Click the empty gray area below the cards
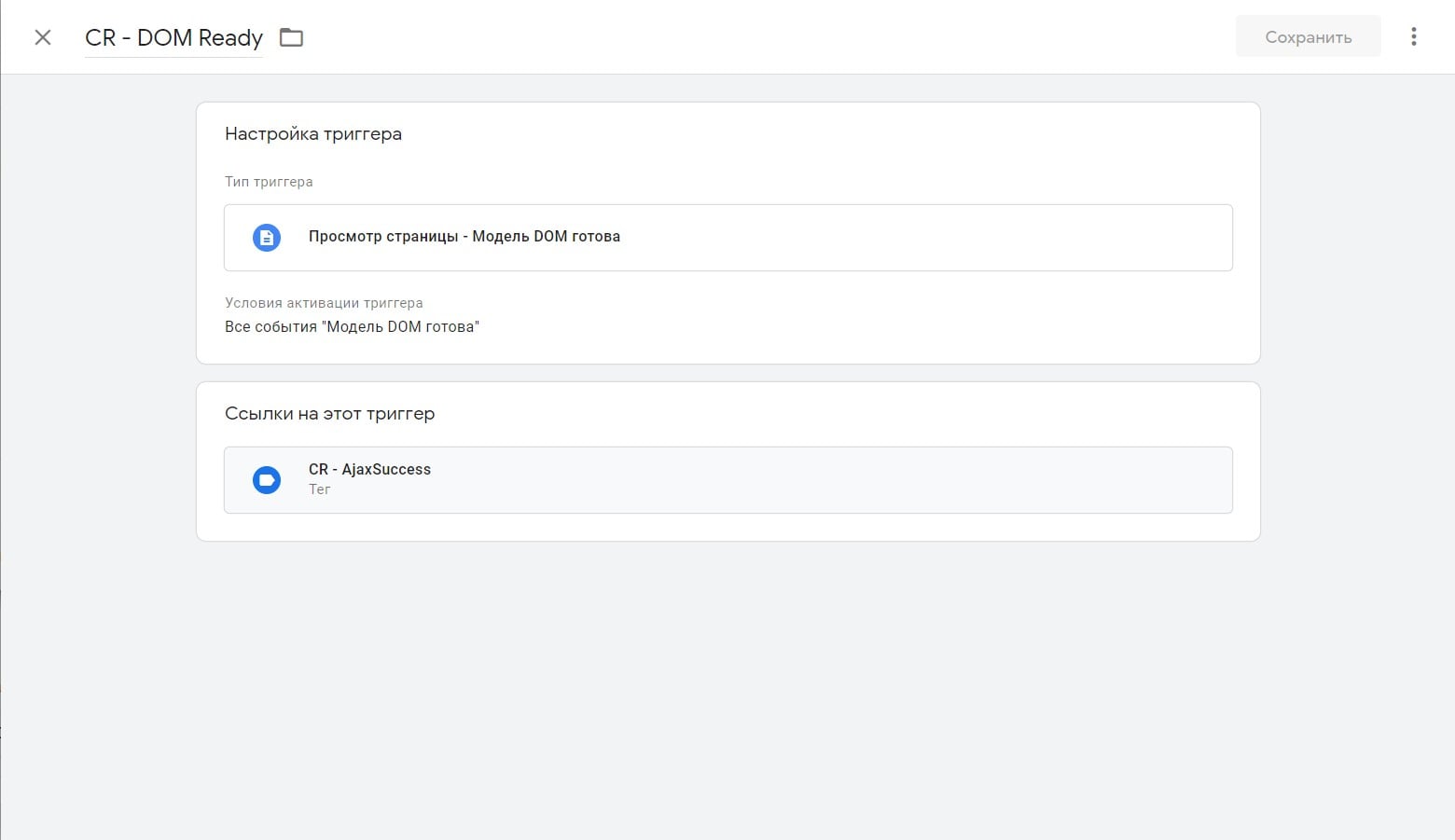Viewport: 1455px width, 840px height. [727, 690]
